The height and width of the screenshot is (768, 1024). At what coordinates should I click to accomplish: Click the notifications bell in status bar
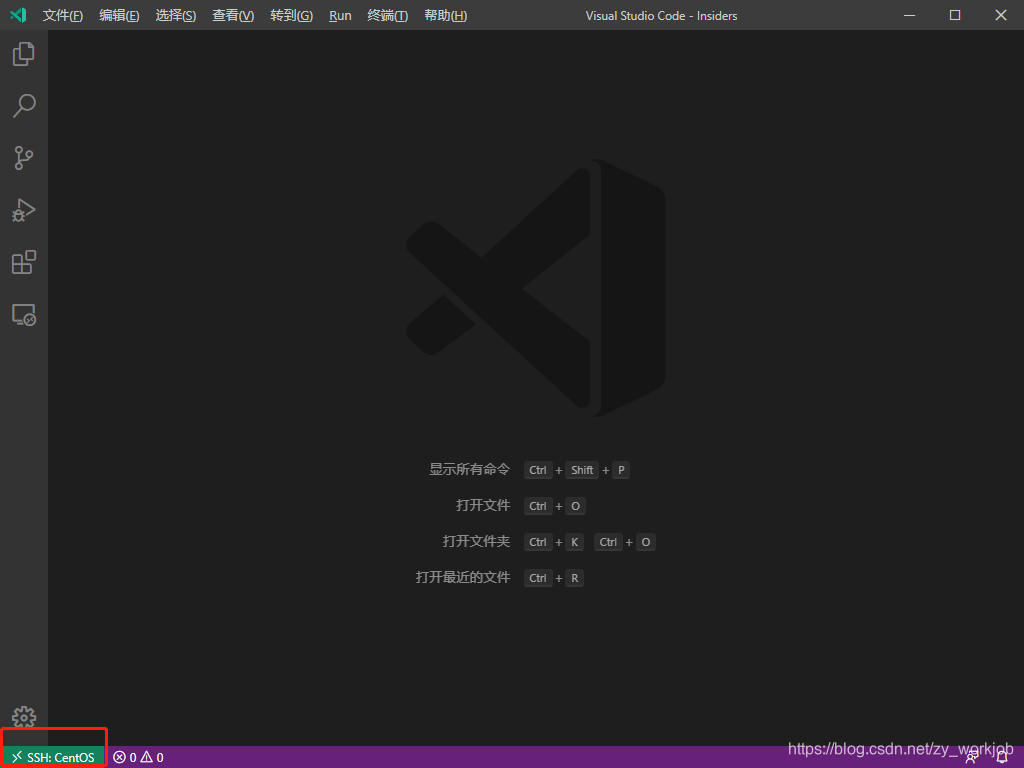click(x=1002, y=758)
